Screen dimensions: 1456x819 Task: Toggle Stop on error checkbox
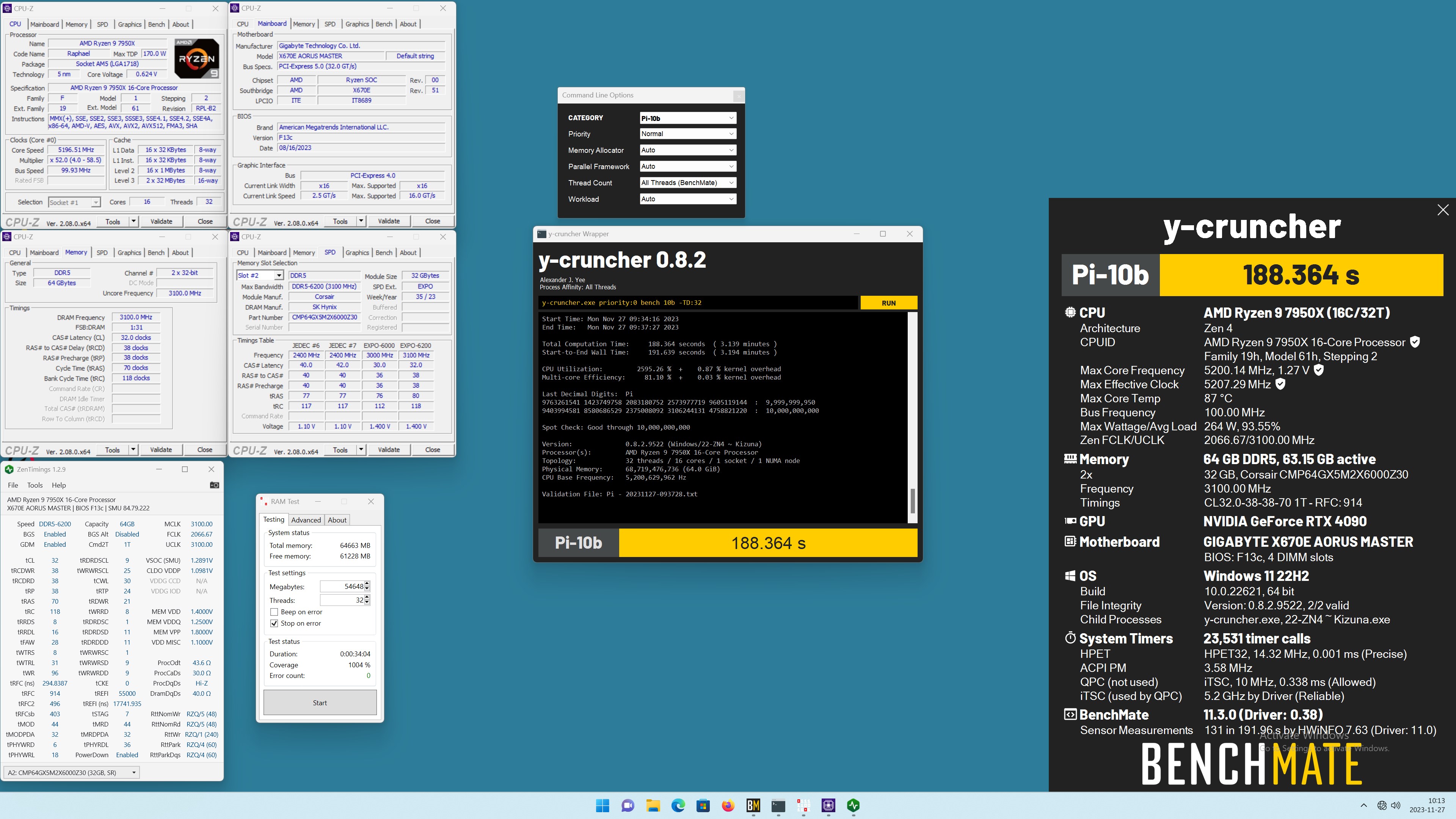pyautogui.click(x=274, y=623)
